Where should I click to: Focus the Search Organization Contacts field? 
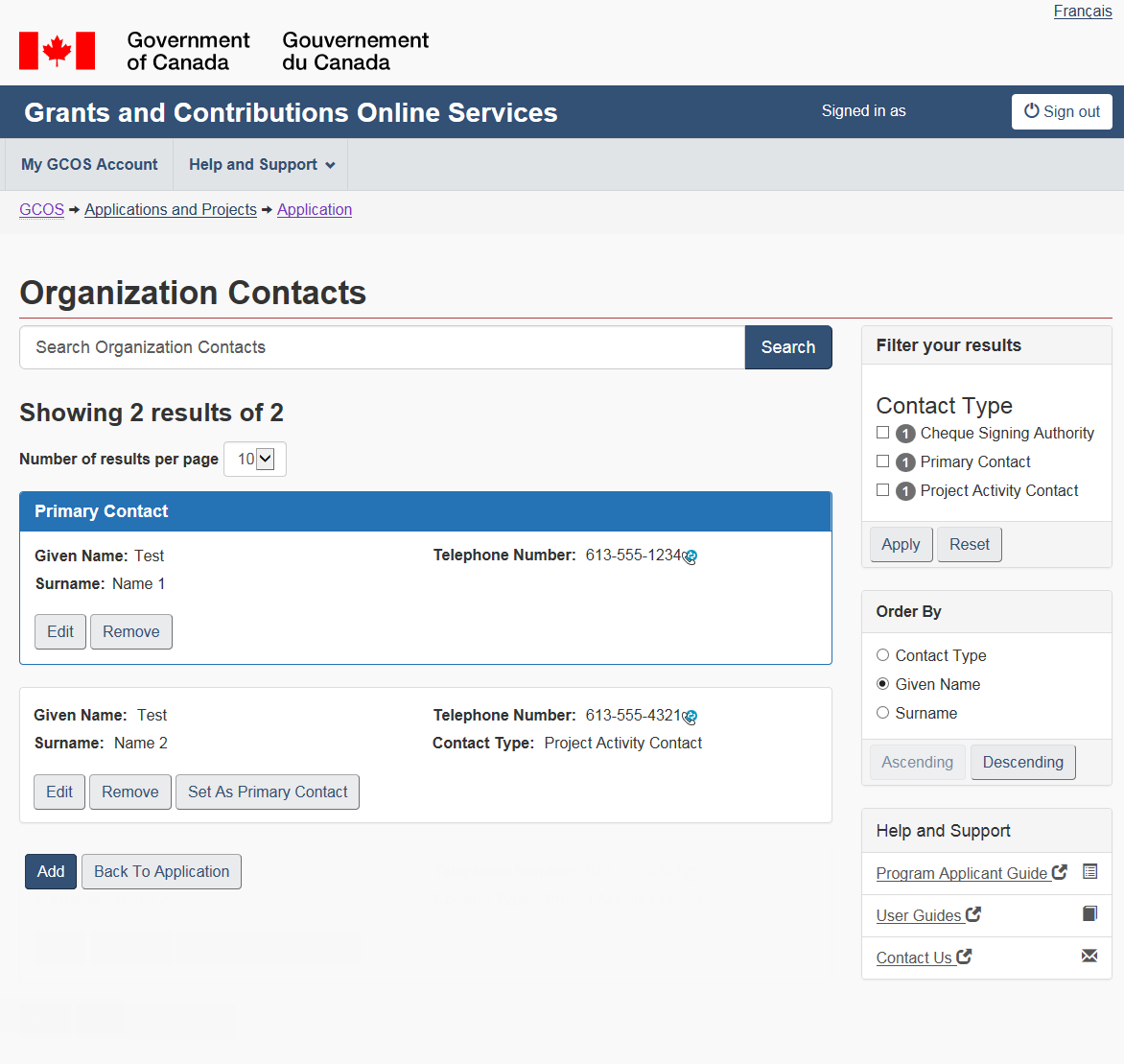[382, 347]
